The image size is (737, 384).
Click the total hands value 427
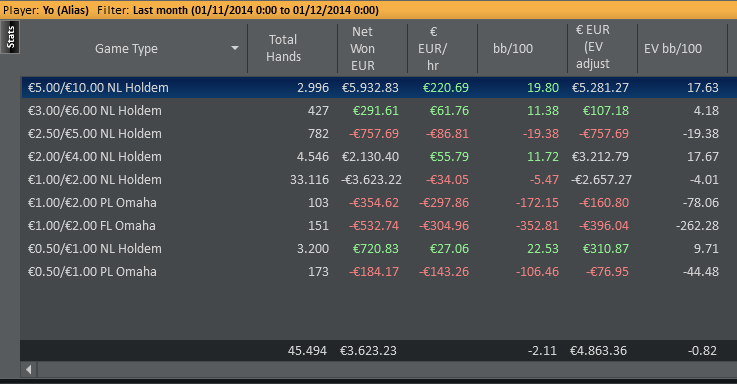tap(318, 110)
